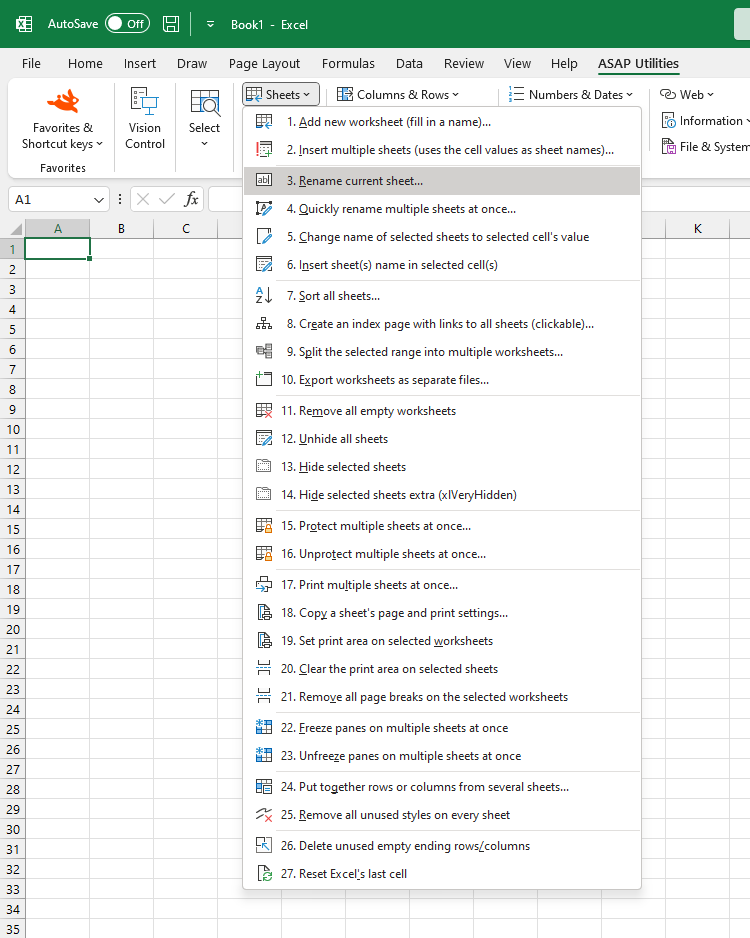Switch to the Home tab
Viewport: 750px width, 938px height.
(85, 63)
